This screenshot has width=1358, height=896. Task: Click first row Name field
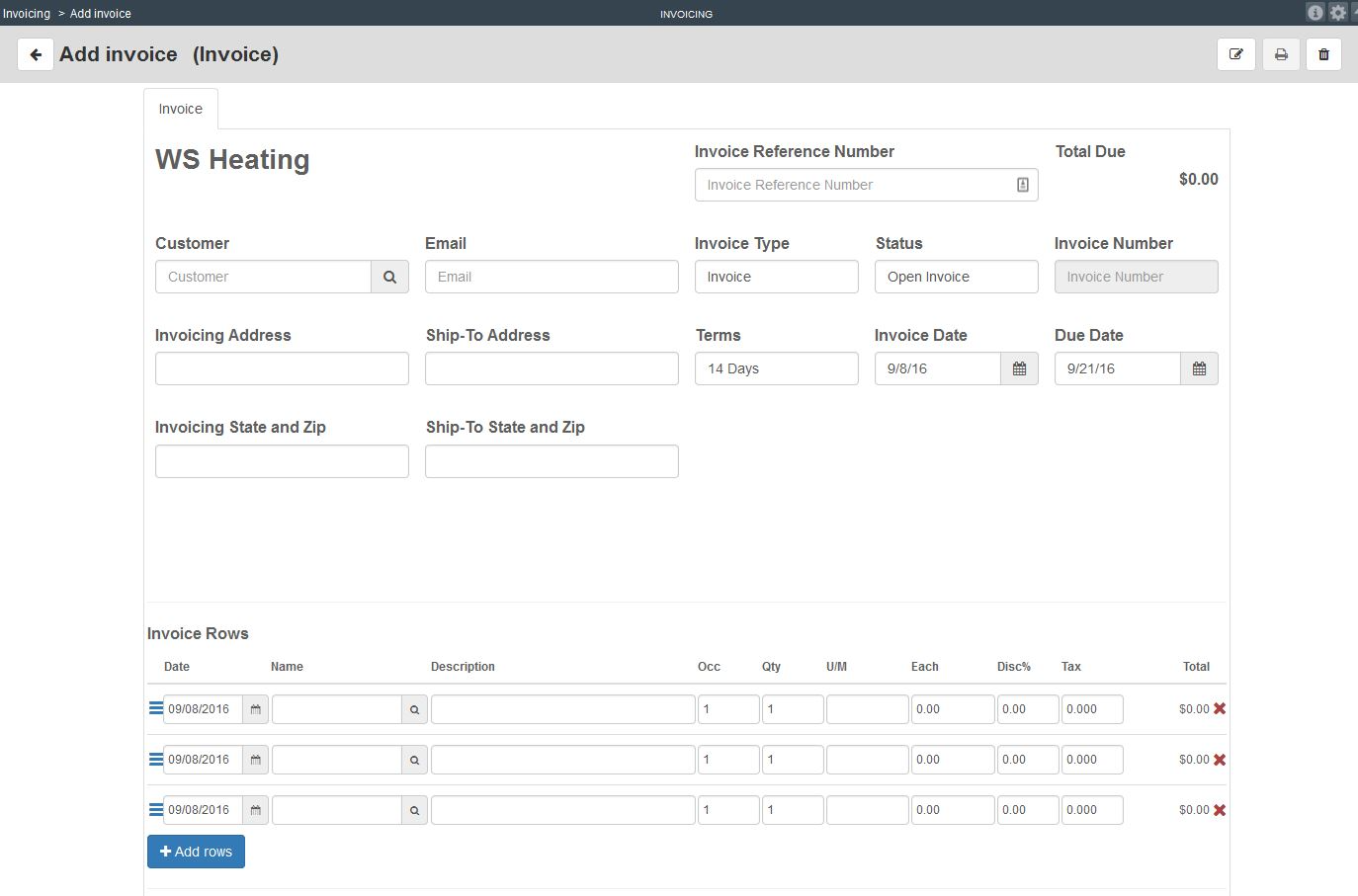(337, 709)
